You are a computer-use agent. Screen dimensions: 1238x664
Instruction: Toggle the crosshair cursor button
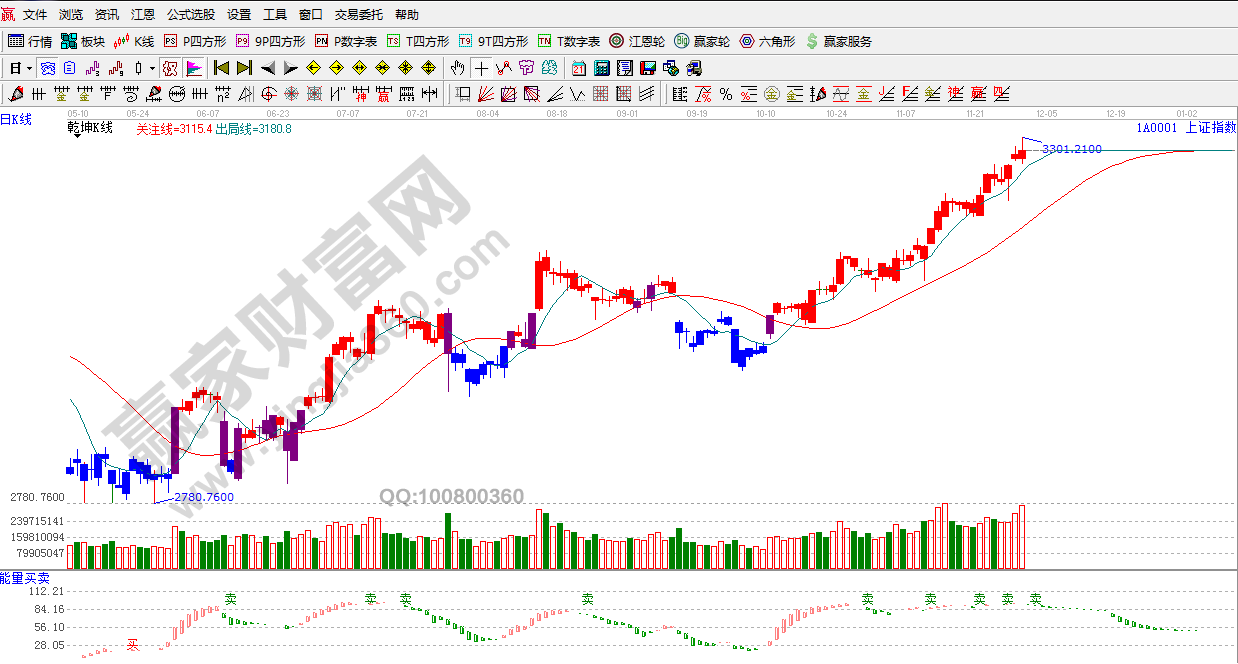482,68
